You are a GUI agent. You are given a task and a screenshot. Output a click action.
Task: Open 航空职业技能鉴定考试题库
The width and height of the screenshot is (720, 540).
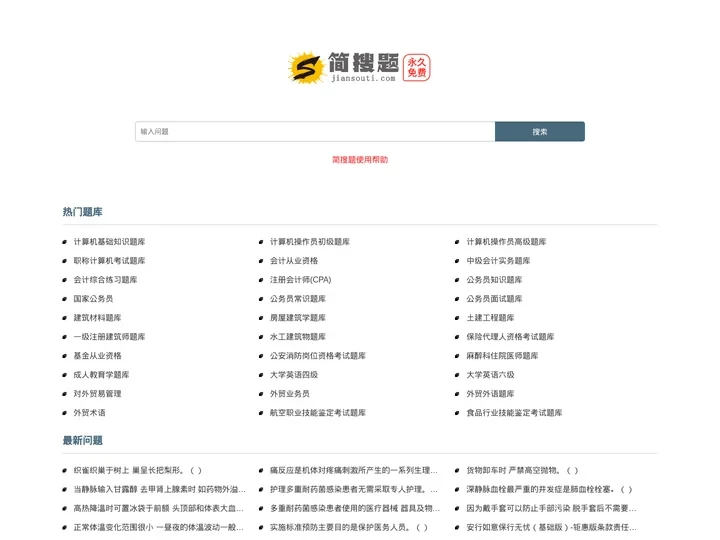point(318,412)
